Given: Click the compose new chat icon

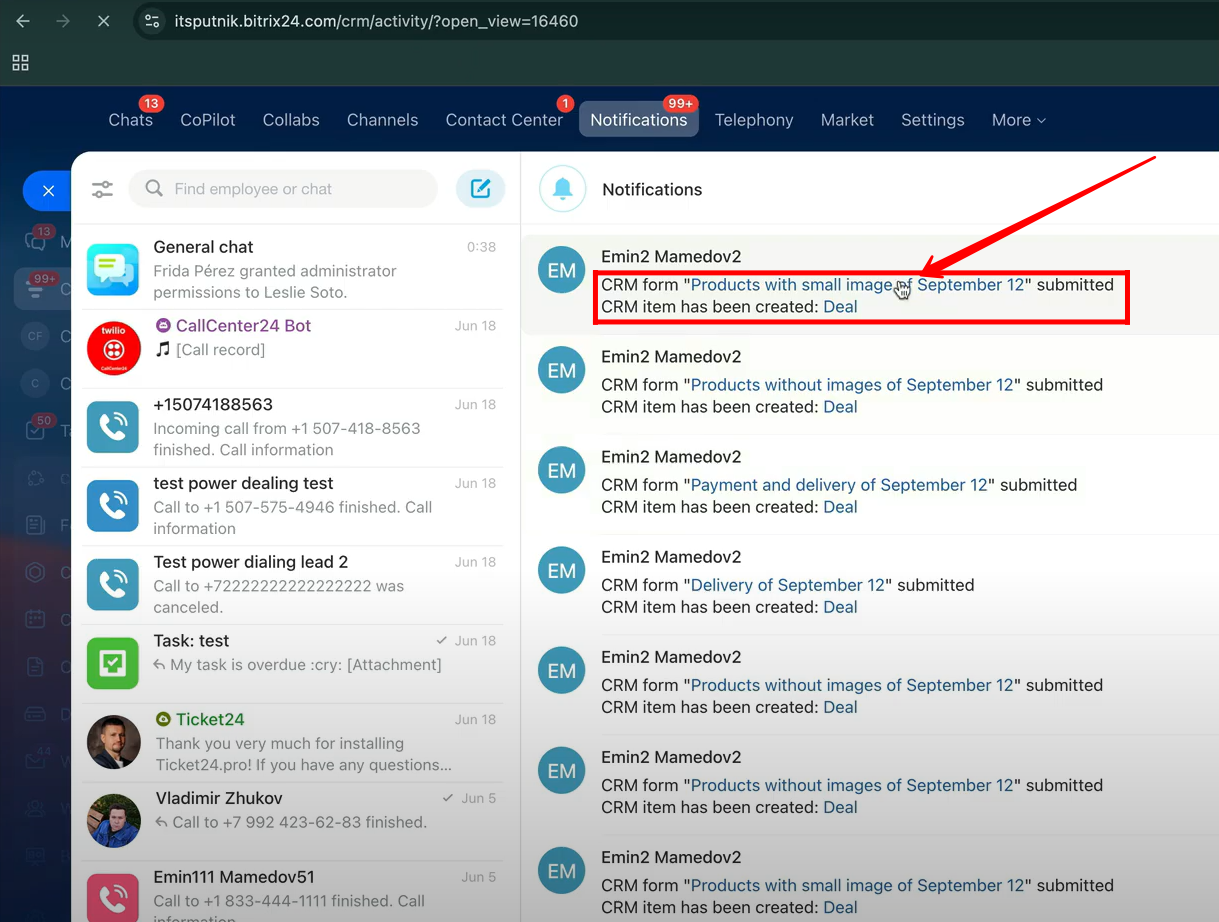Looking at the screenshot, I should tap(480, 189).
